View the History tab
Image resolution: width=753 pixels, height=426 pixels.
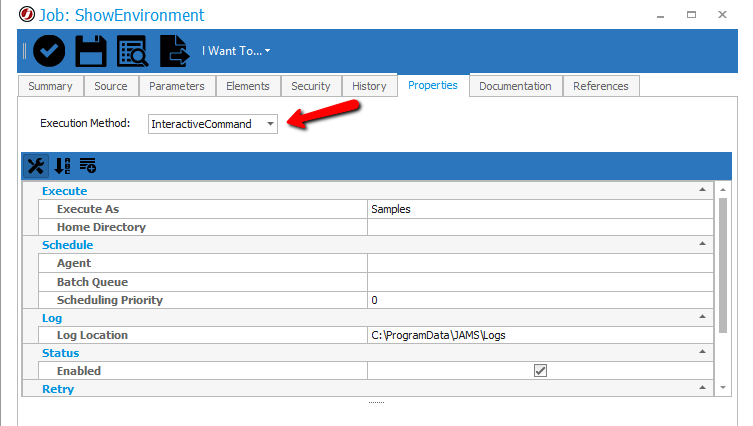tap(369, 86)
